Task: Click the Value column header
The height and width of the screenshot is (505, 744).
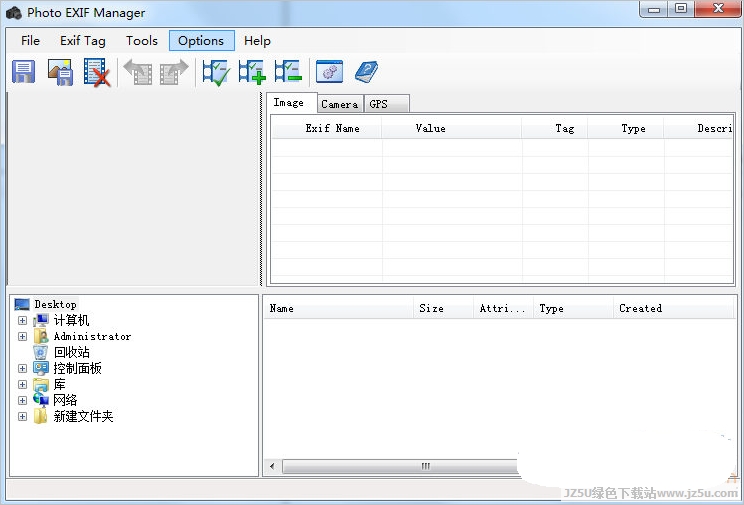Action: coord(452,129)
